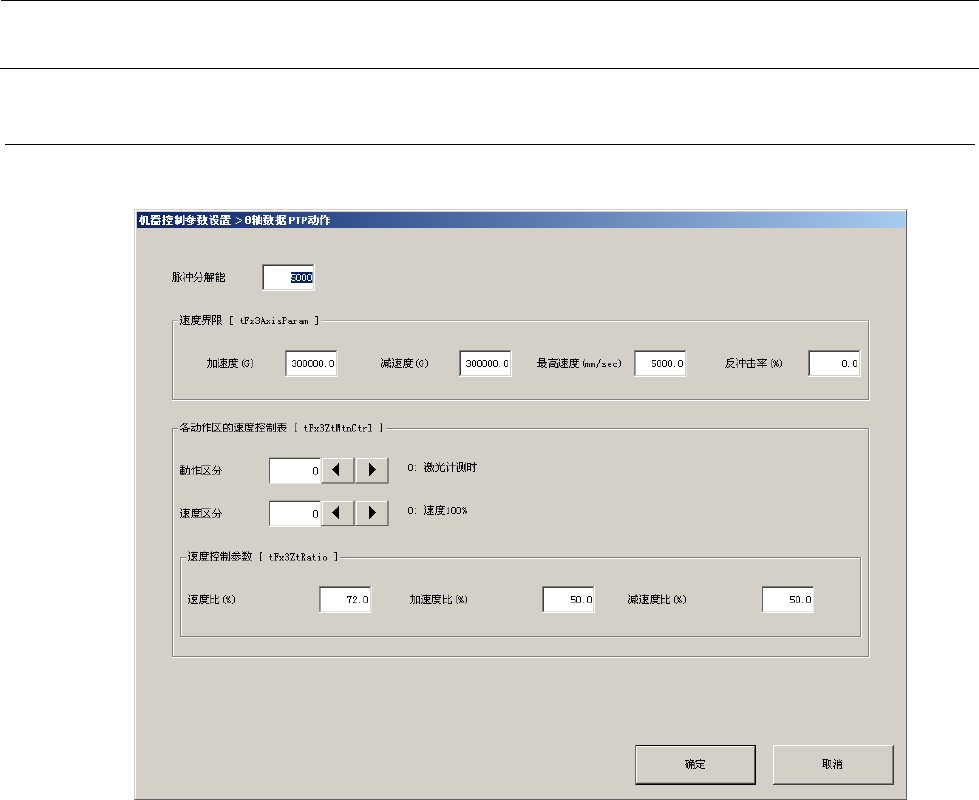
Task: Focus the 减速度 (G) value field
Action: click(x=486, y=364)
